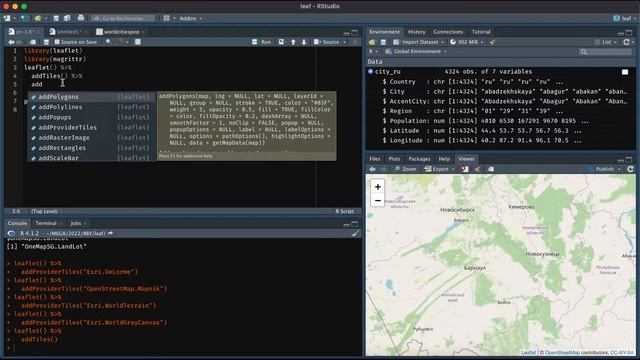Click the Re-run previous code icon

pyautogui.click(x=281, y=42)
